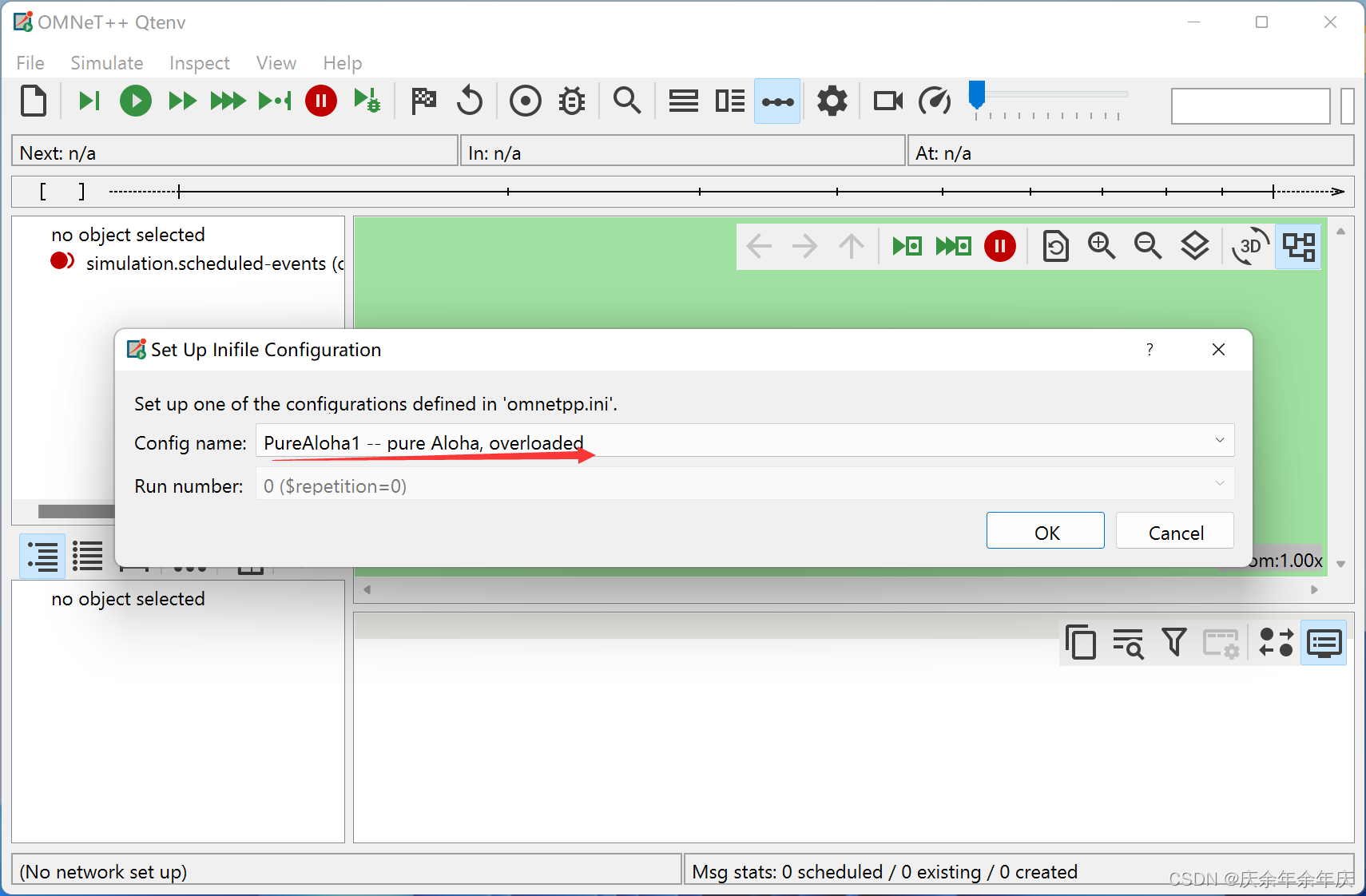Click the canvas fast-run-until-next-event icon
The height and width of the screenshot is (896, 1366).
[x=954, y=246]
